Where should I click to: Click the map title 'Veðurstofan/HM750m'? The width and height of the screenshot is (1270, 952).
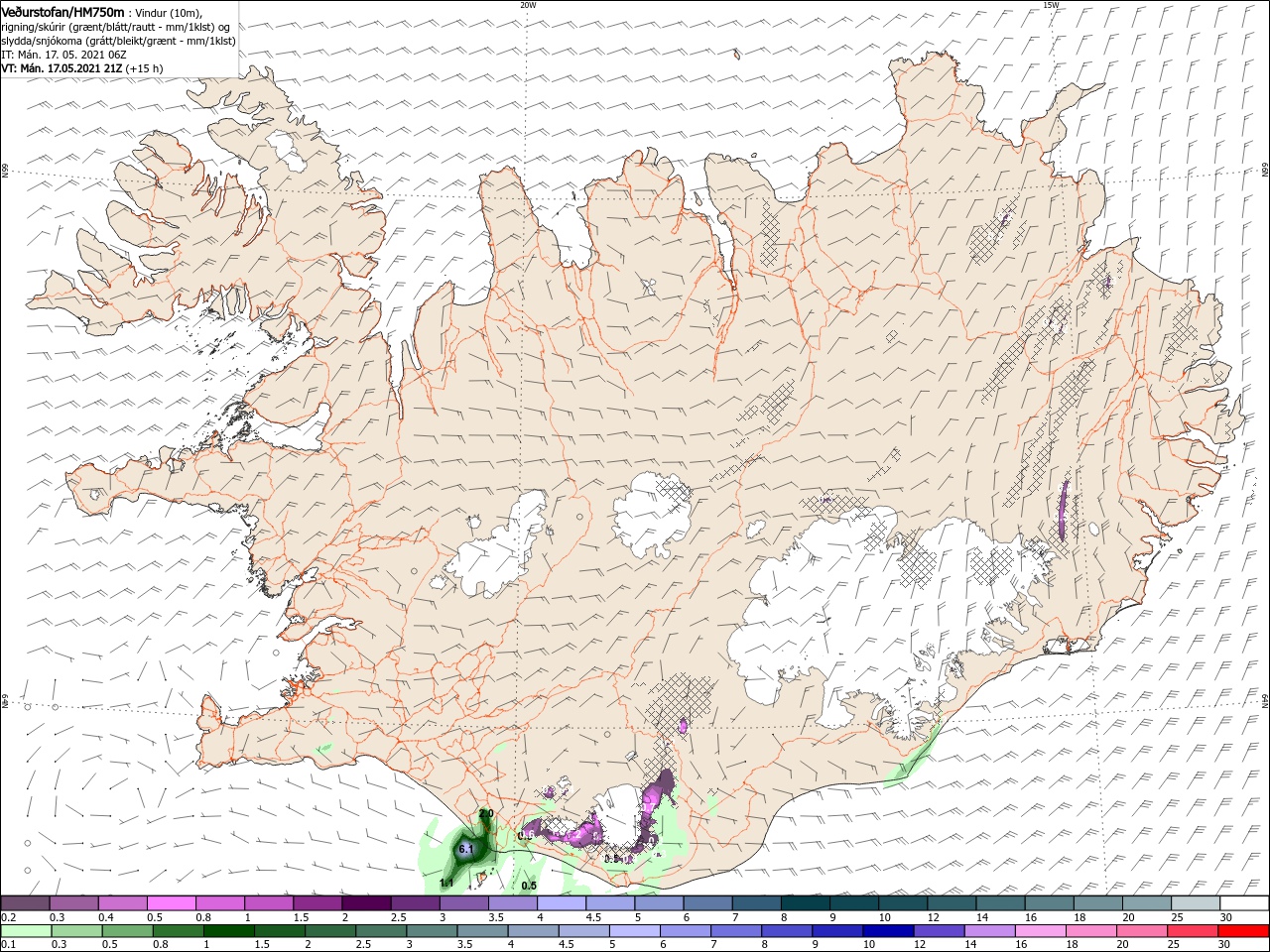click(x=63, y=11)
